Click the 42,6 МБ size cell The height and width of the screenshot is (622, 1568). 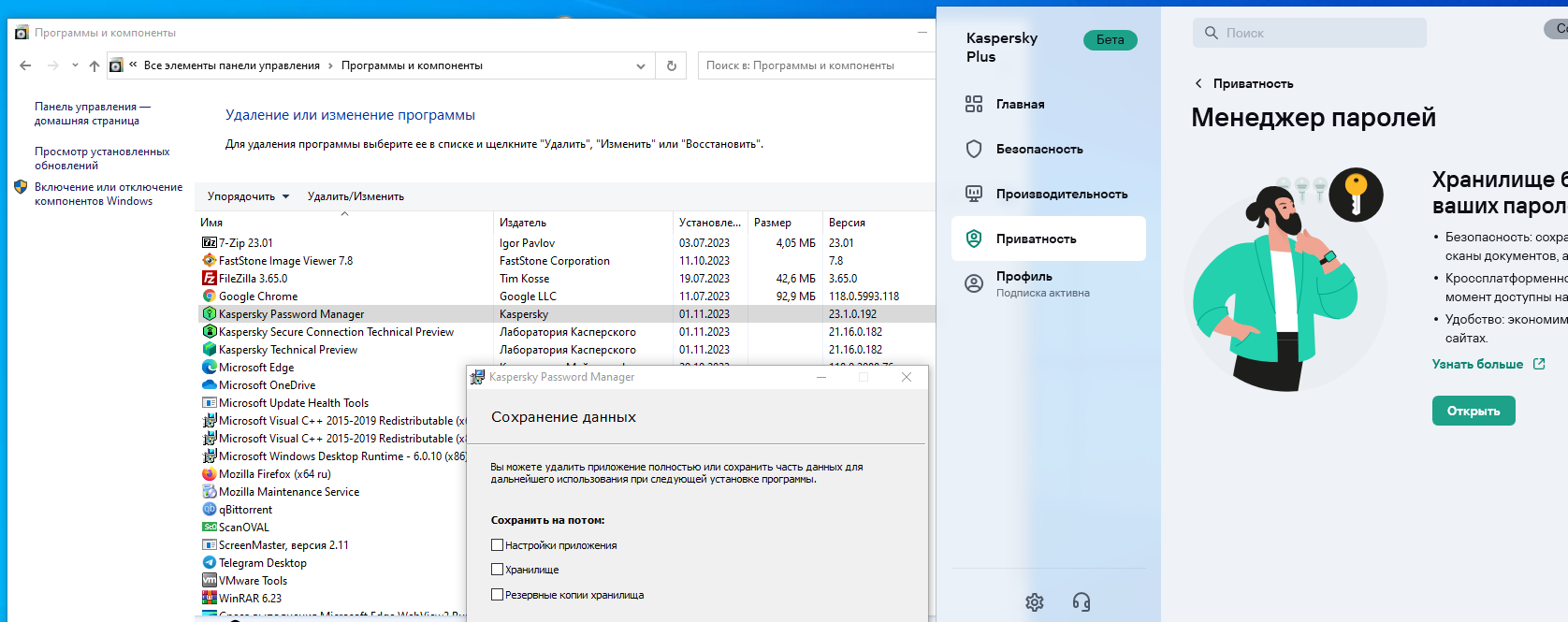click(796, 279)
